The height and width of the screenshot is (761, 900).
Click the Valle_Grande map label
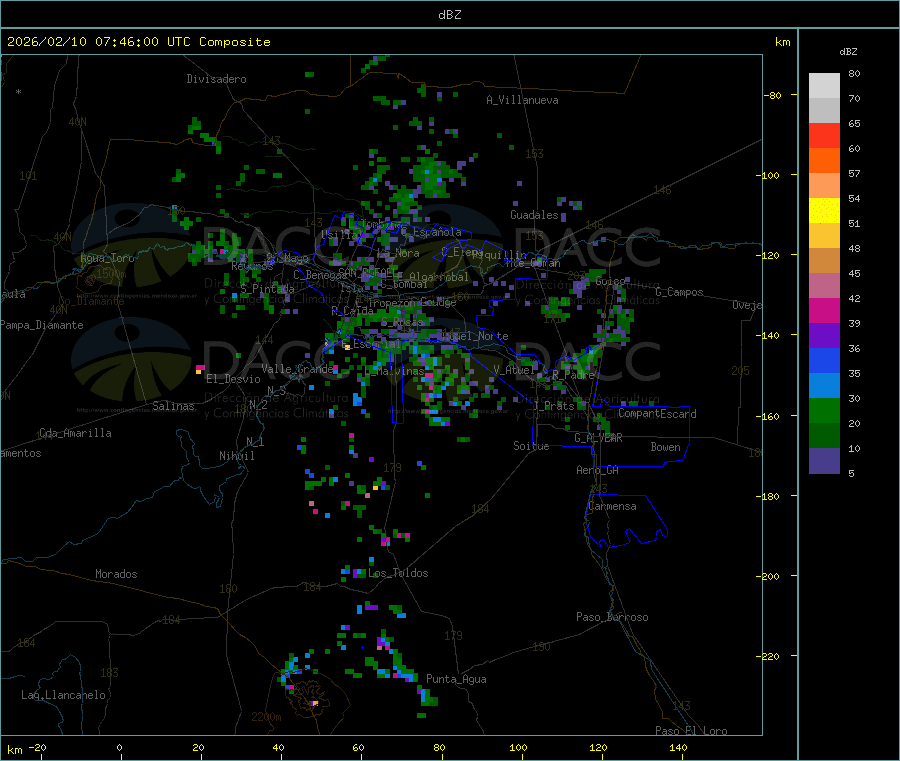pos(297,369)
